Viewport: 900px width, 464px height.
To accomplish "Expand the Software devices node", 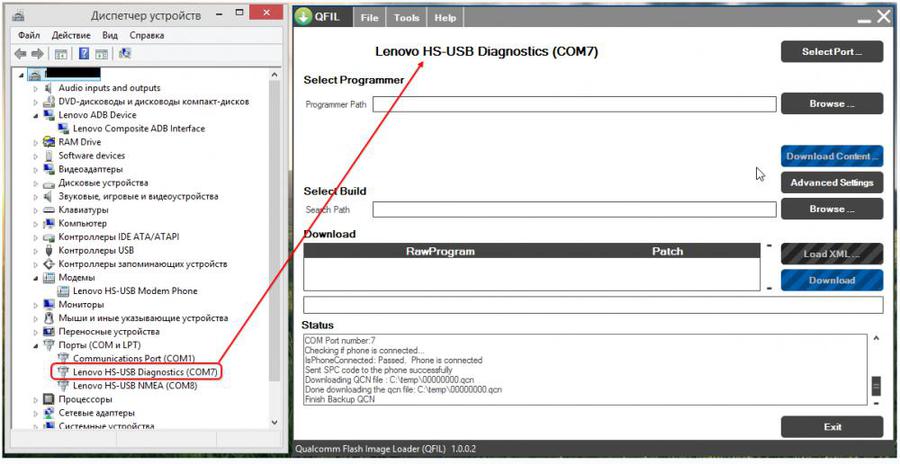I will [36, 156].
